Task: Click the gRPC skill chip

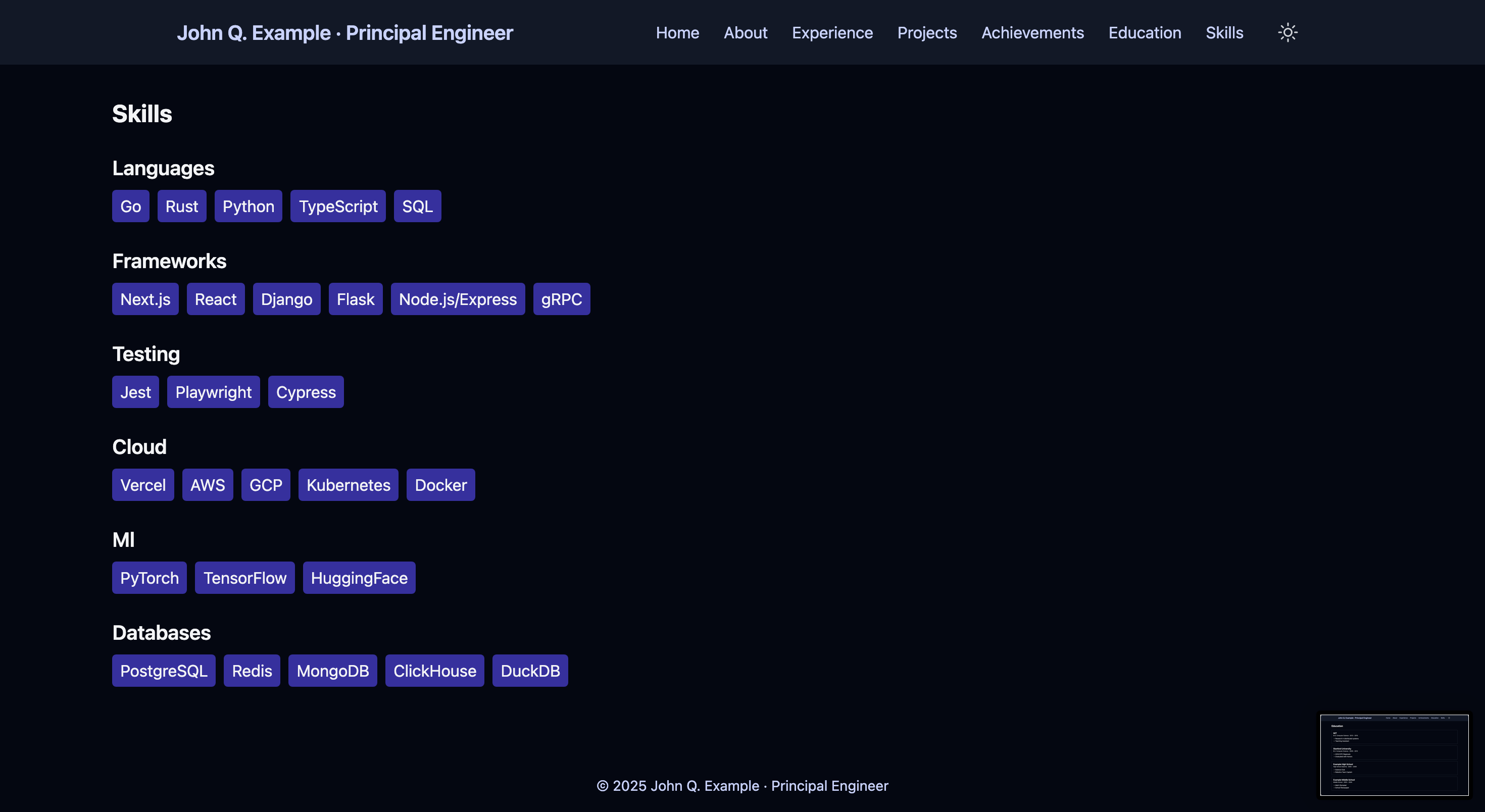Action: coord(561,299)
